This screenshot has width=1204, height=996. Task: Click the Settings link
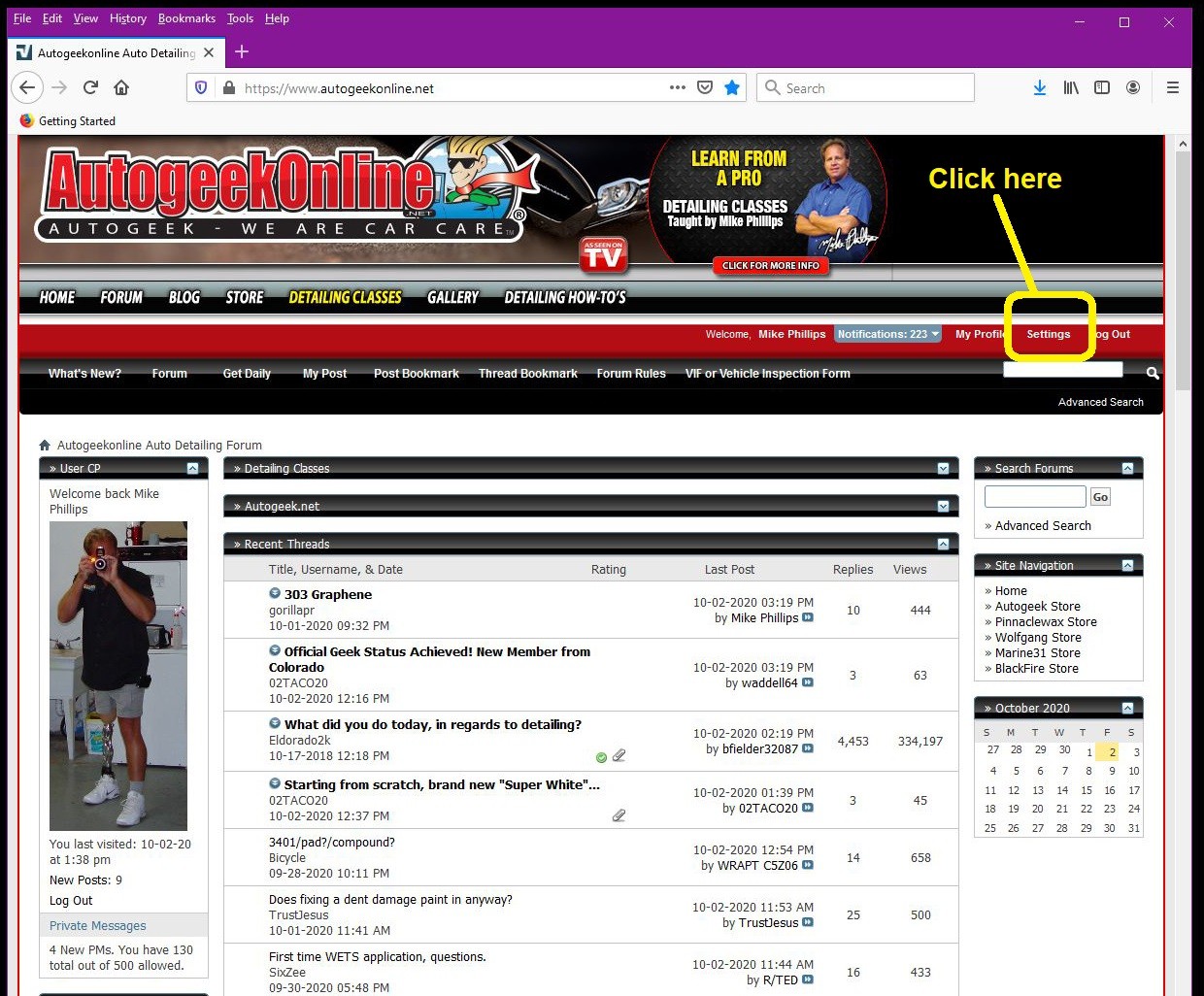coord(1049,334)
